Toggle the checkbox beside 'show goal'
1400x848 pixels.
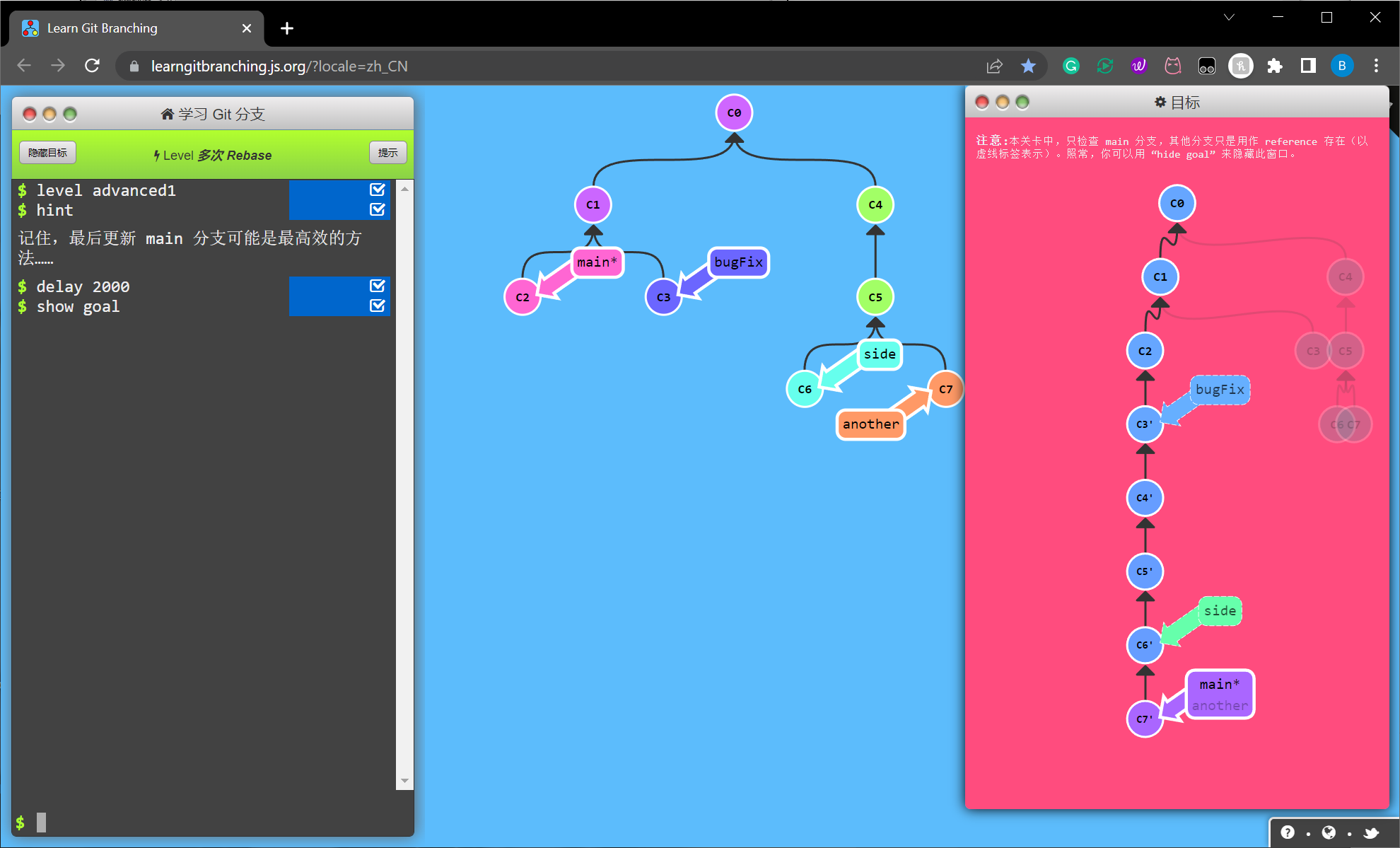[x=377, y=306]
